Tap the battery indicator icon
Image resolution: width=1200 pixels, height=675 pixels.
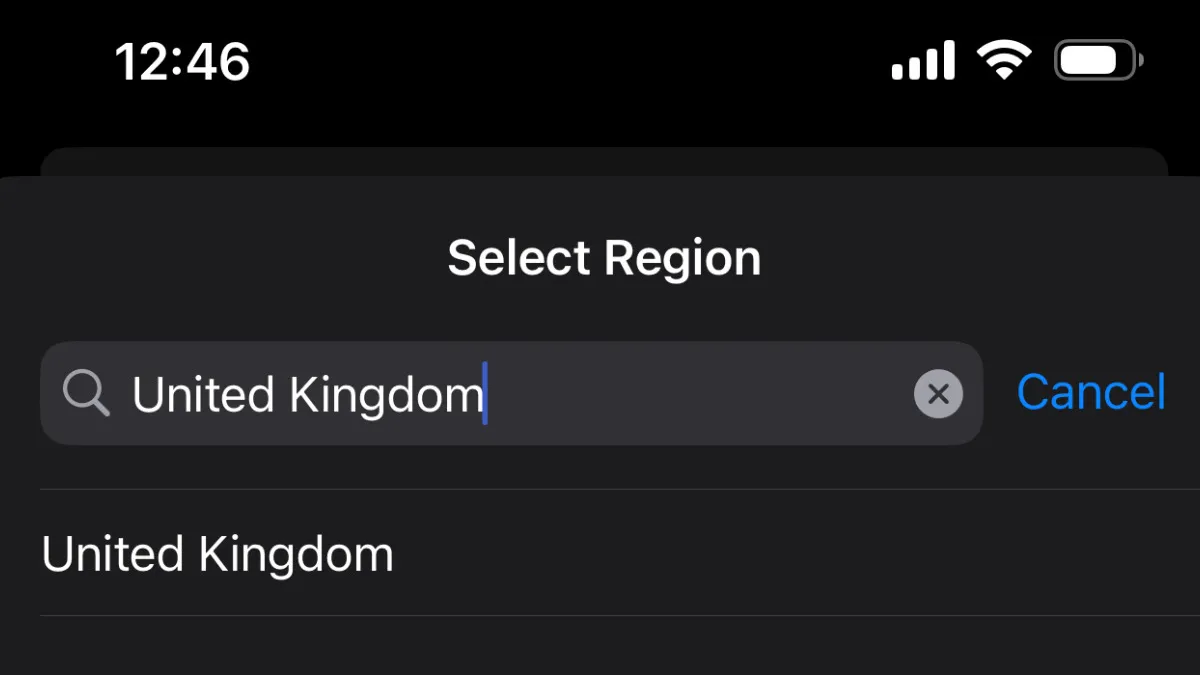pyautogui.click(x=1099, y=61)
